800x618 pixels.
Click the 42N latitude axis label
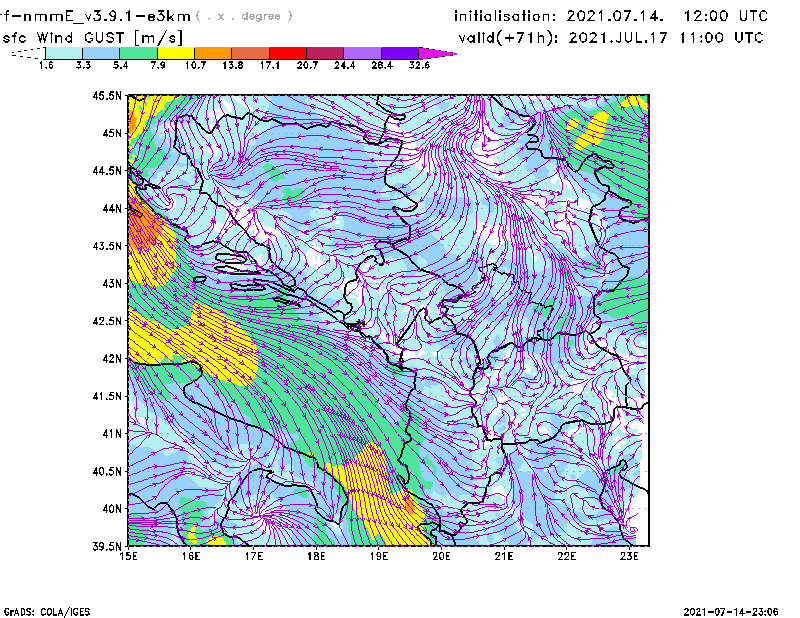(111, 359)
